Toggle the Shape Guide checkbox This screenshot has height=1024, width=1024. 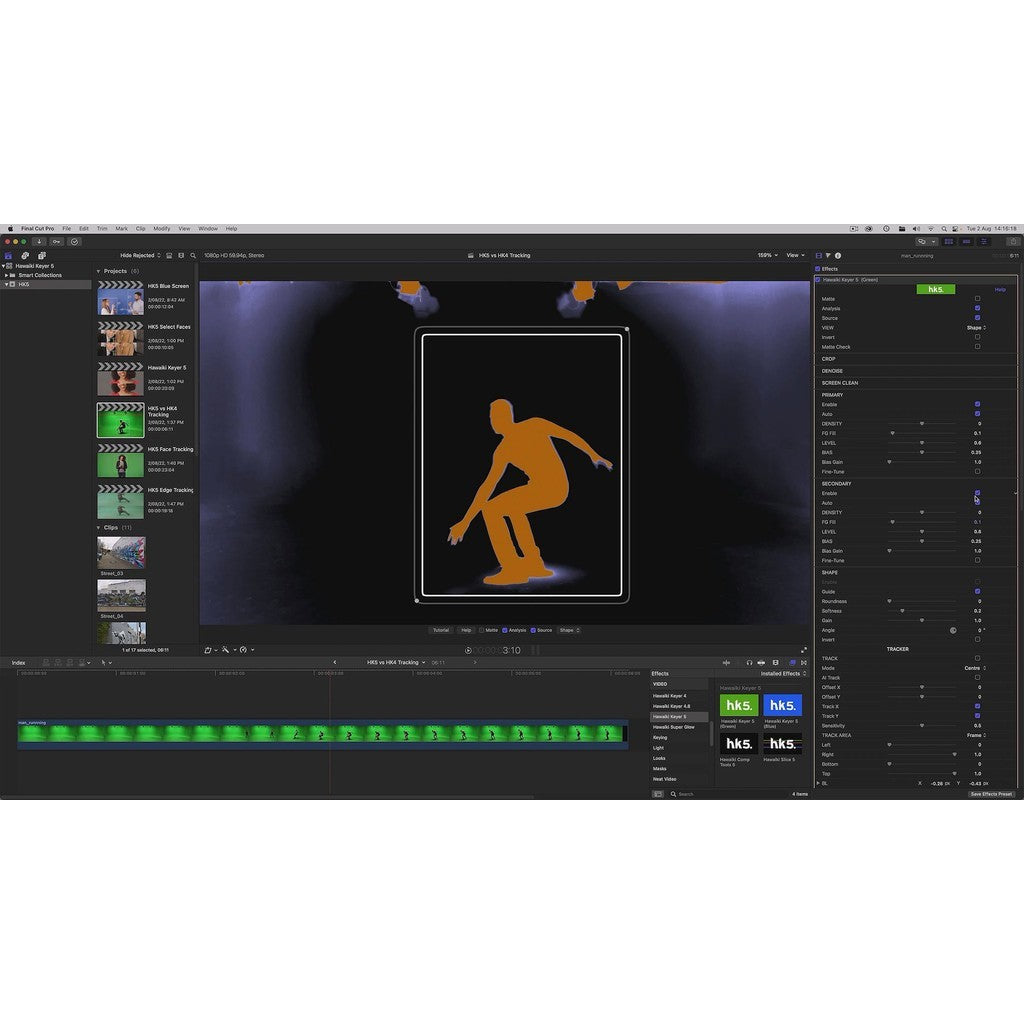978,591
